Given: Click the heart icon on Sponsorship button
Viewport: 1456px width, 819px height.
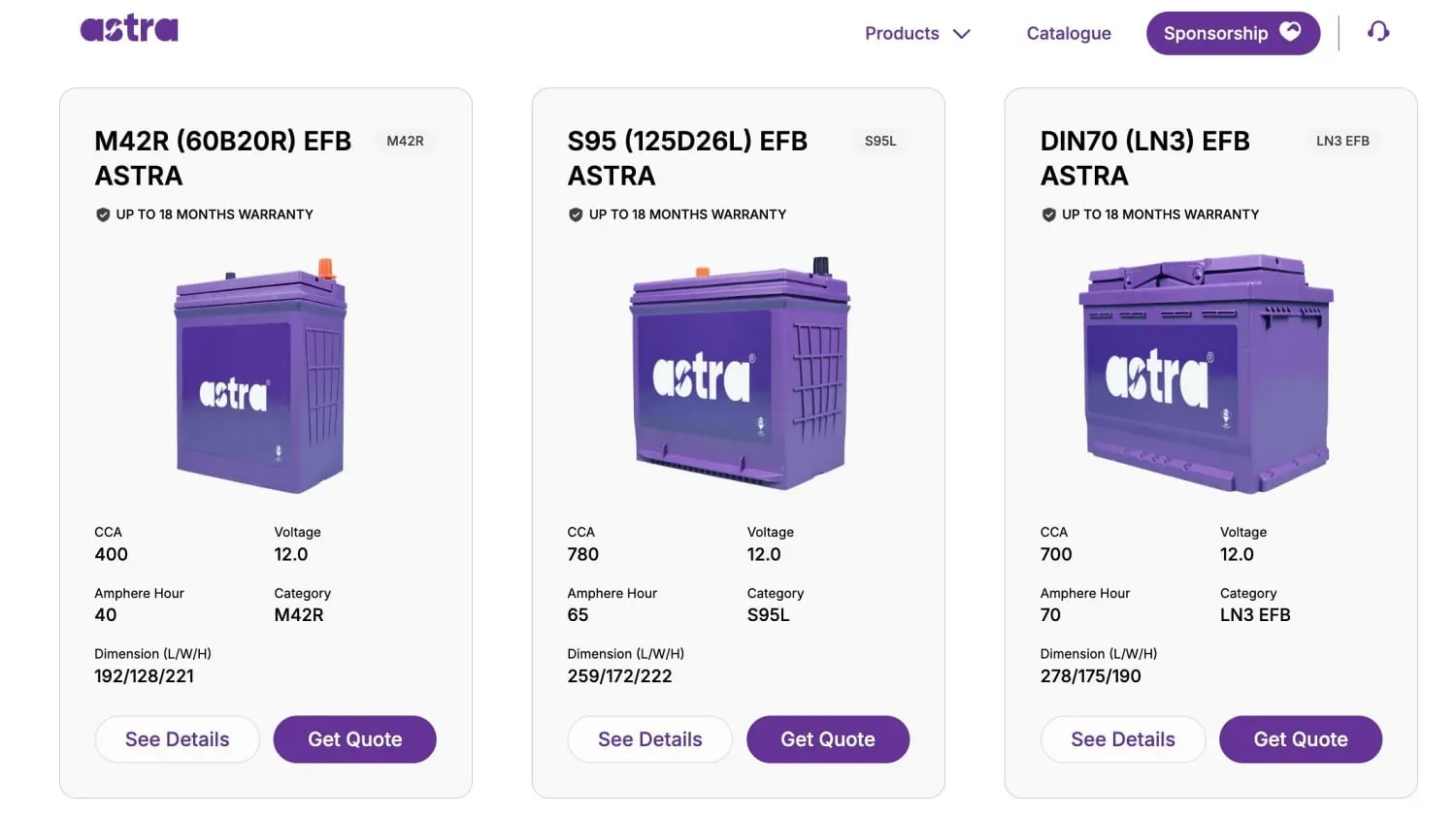Looking at the screenshot, I should click(1290, 31).
